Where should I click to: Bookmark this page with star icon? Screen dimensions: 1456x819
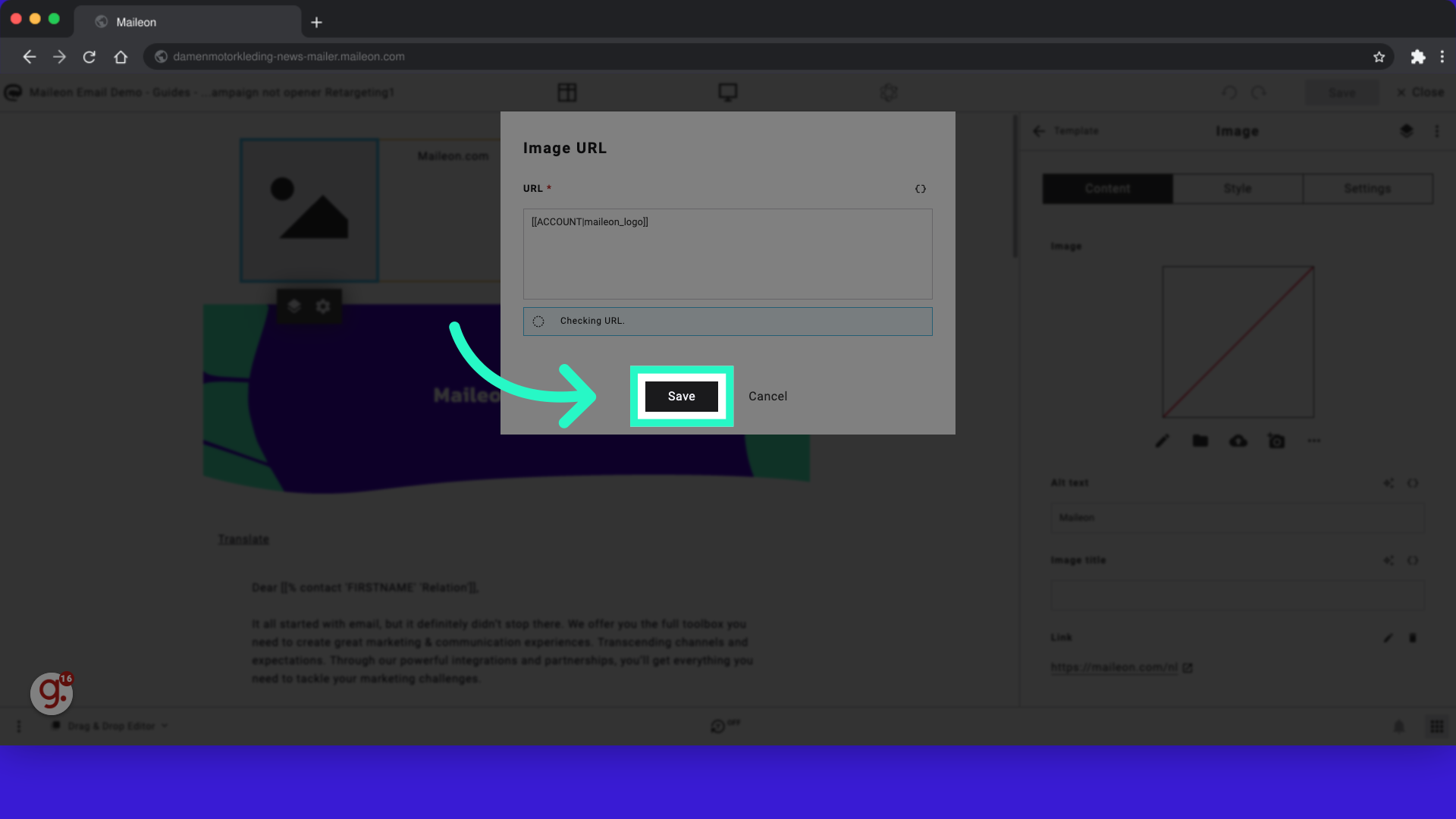[x=1379, y=57]
